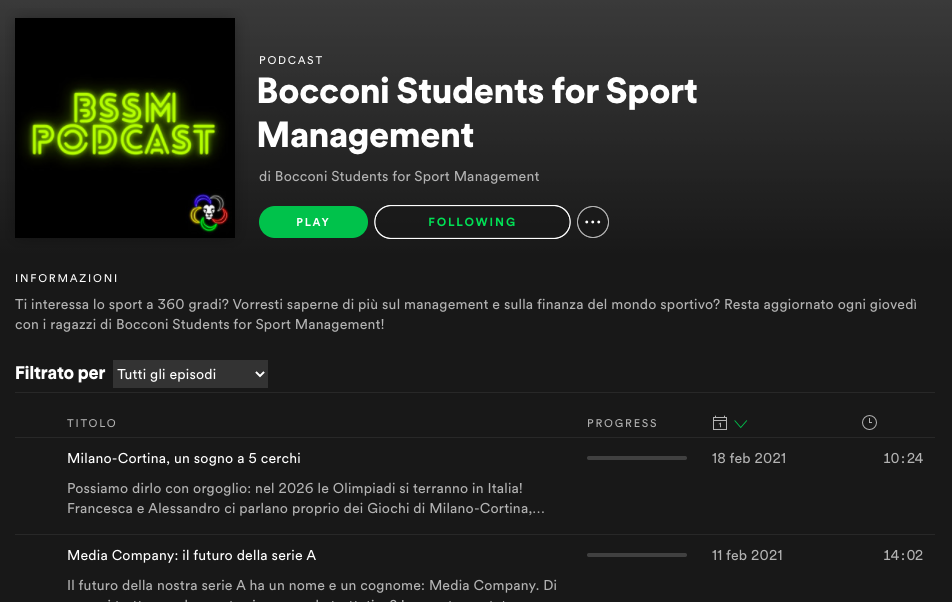Open the 'Tutti gli episodi' filter dropdown
Viewport: 952px width, 602px height.
(x=190, y=374)
